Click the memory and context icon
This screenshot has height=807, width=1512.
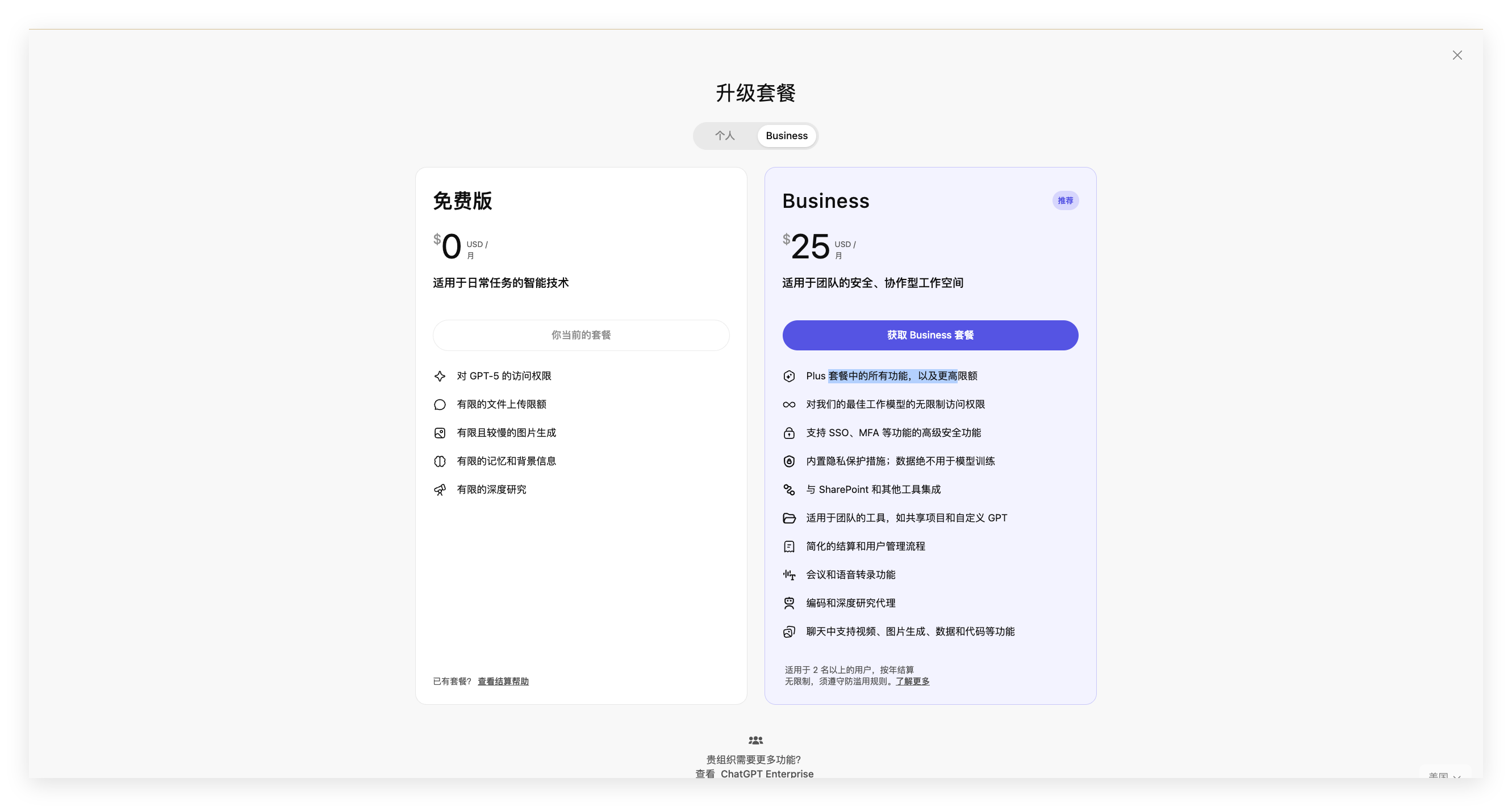[440, 461]
